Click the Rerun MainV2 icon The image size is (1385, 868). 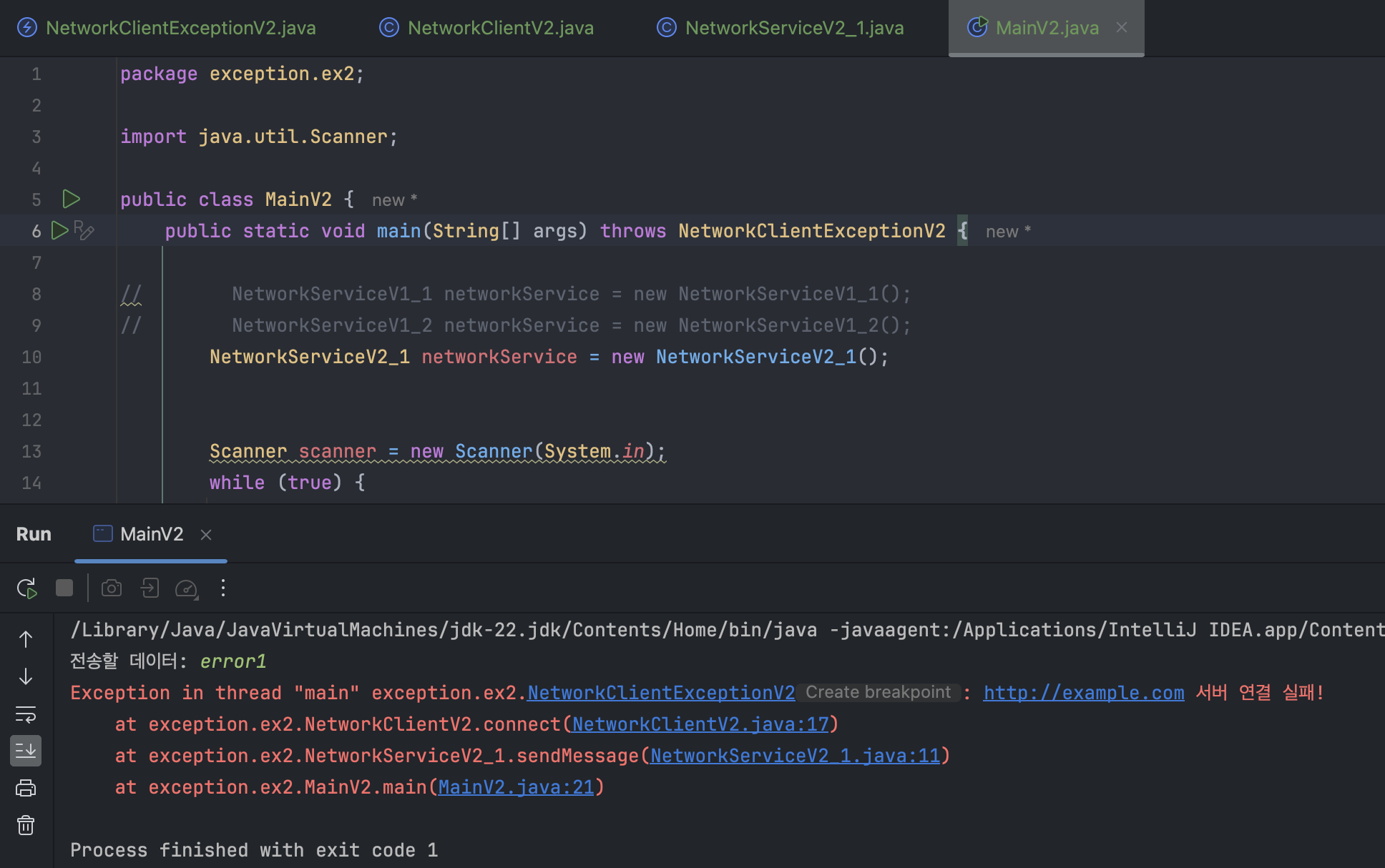(x=26, y=588)
